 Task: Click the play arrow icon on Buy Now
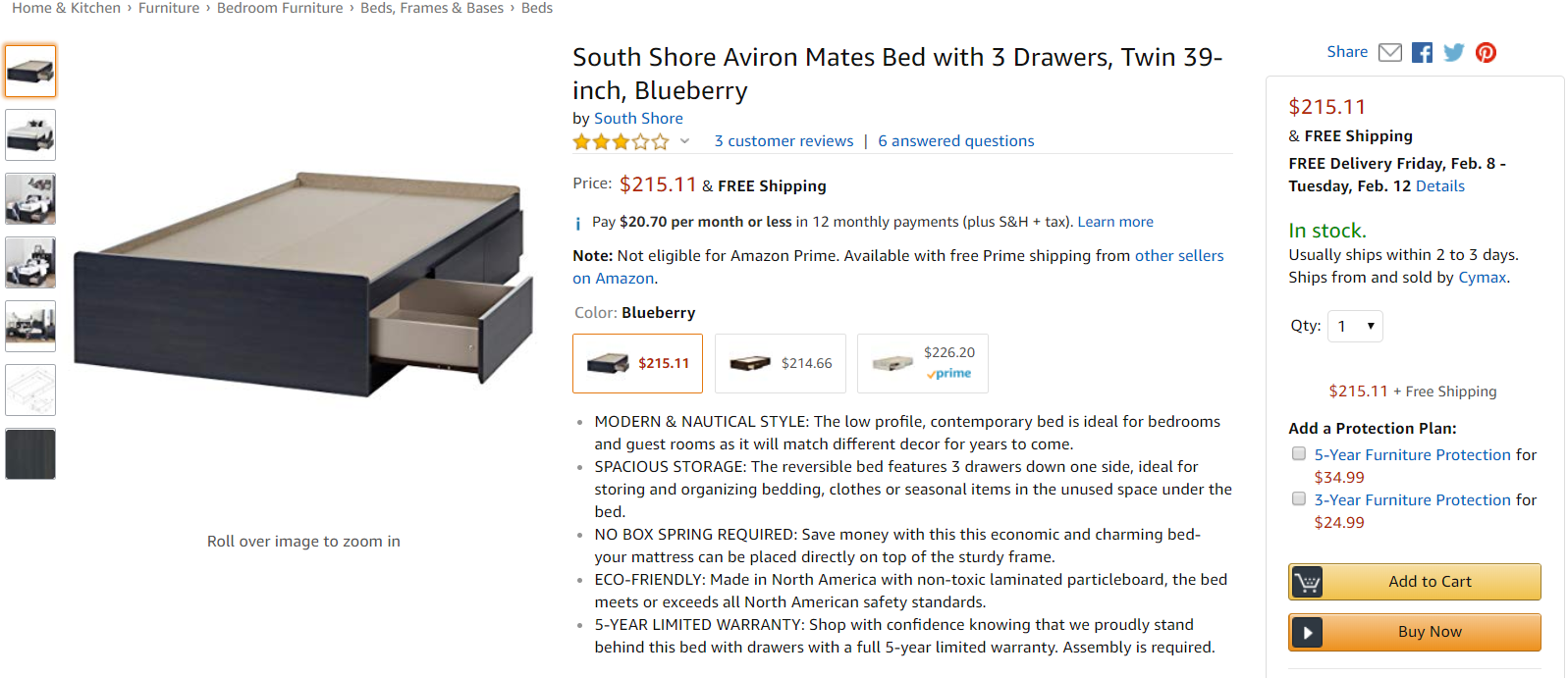tap(1307, 633)
